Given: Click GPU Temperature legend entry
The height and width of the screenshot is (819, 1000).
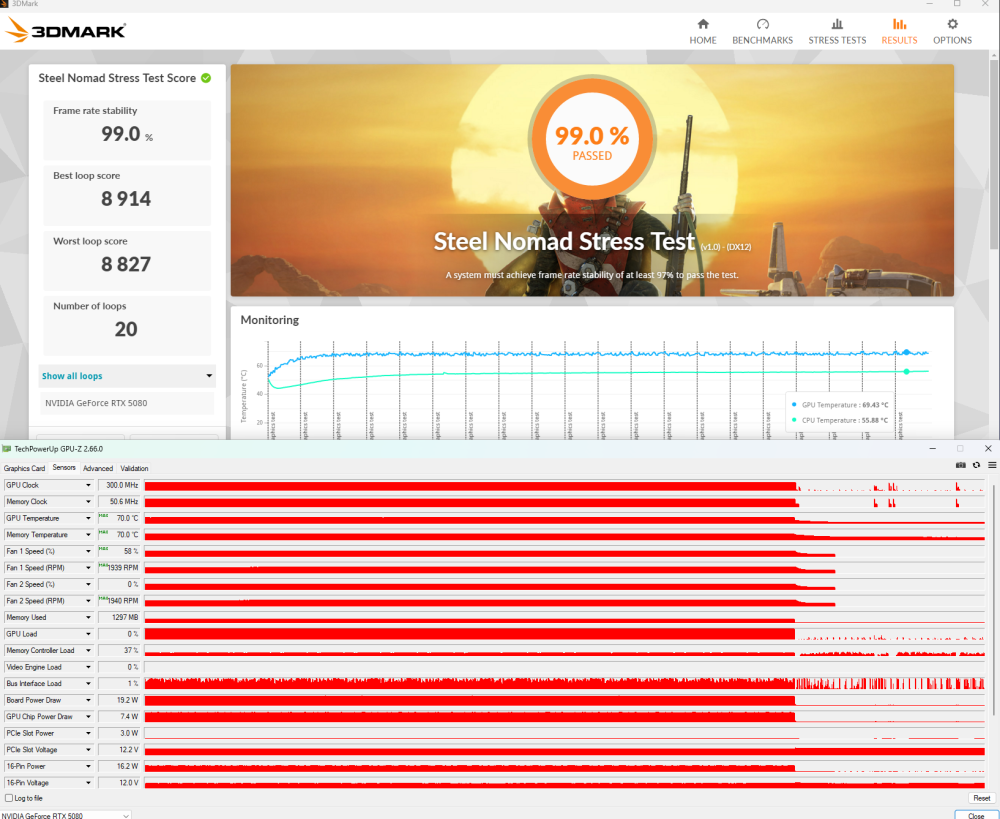Looking at the screenshot, I should pos(840,404).
